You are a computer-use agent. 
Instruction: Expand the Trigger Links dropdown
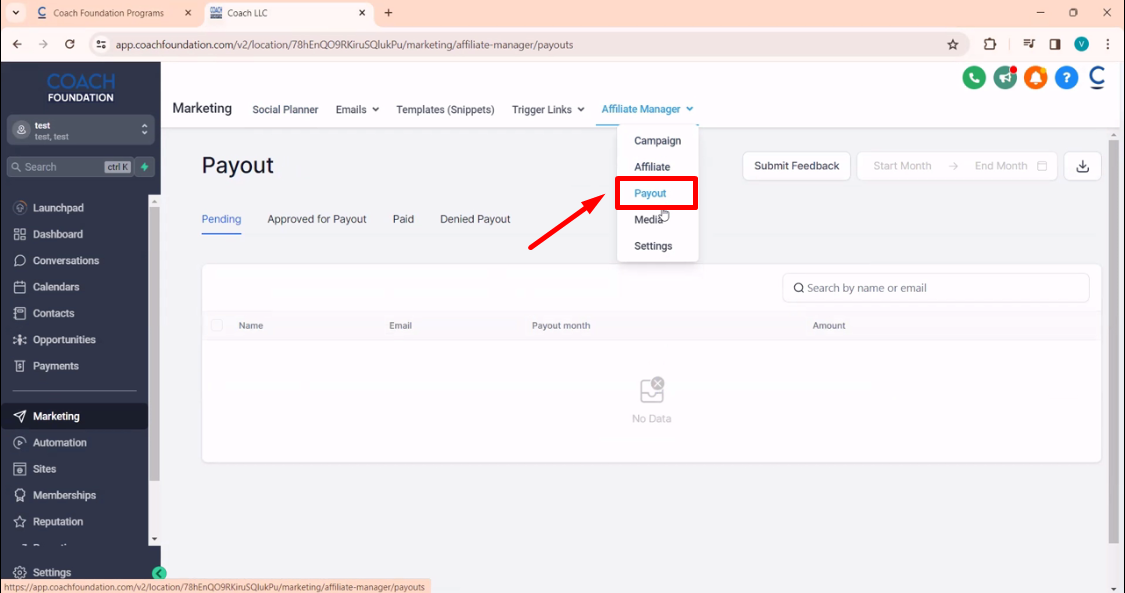548,110
